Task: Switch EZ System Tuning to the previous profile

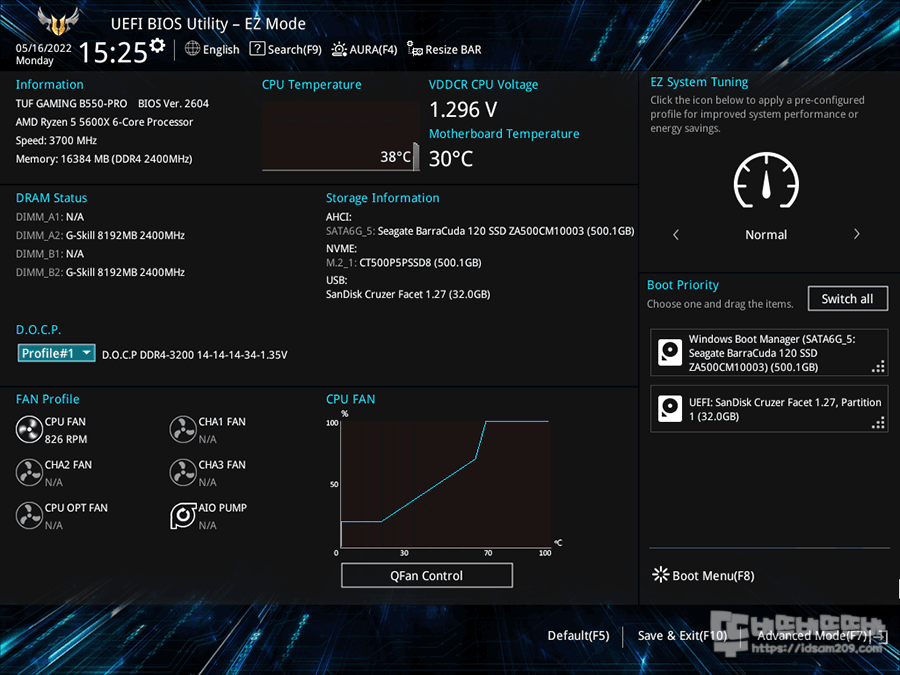Action: click(x=676, y=234)
